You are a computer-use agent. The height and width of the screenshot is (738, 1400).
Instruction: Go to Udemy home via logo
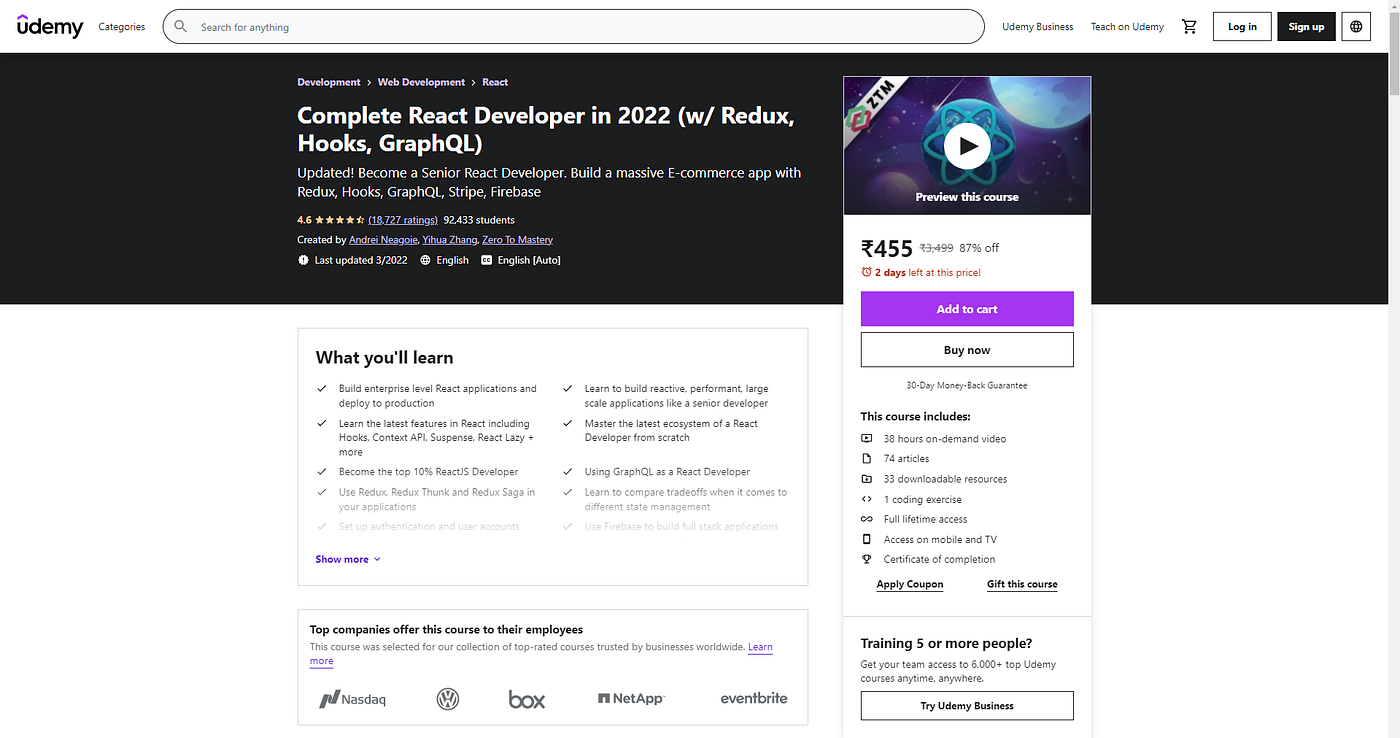50,27
